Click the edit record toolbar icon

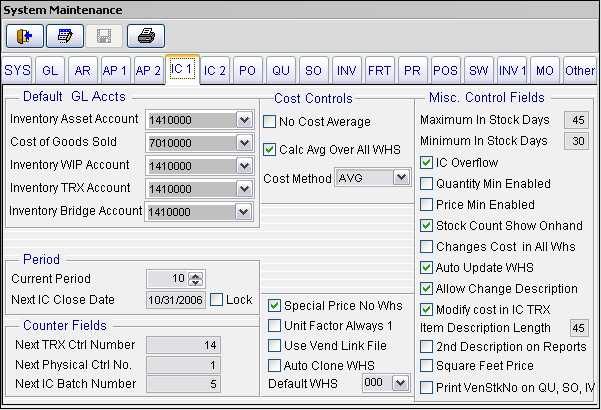pos(65,36)
